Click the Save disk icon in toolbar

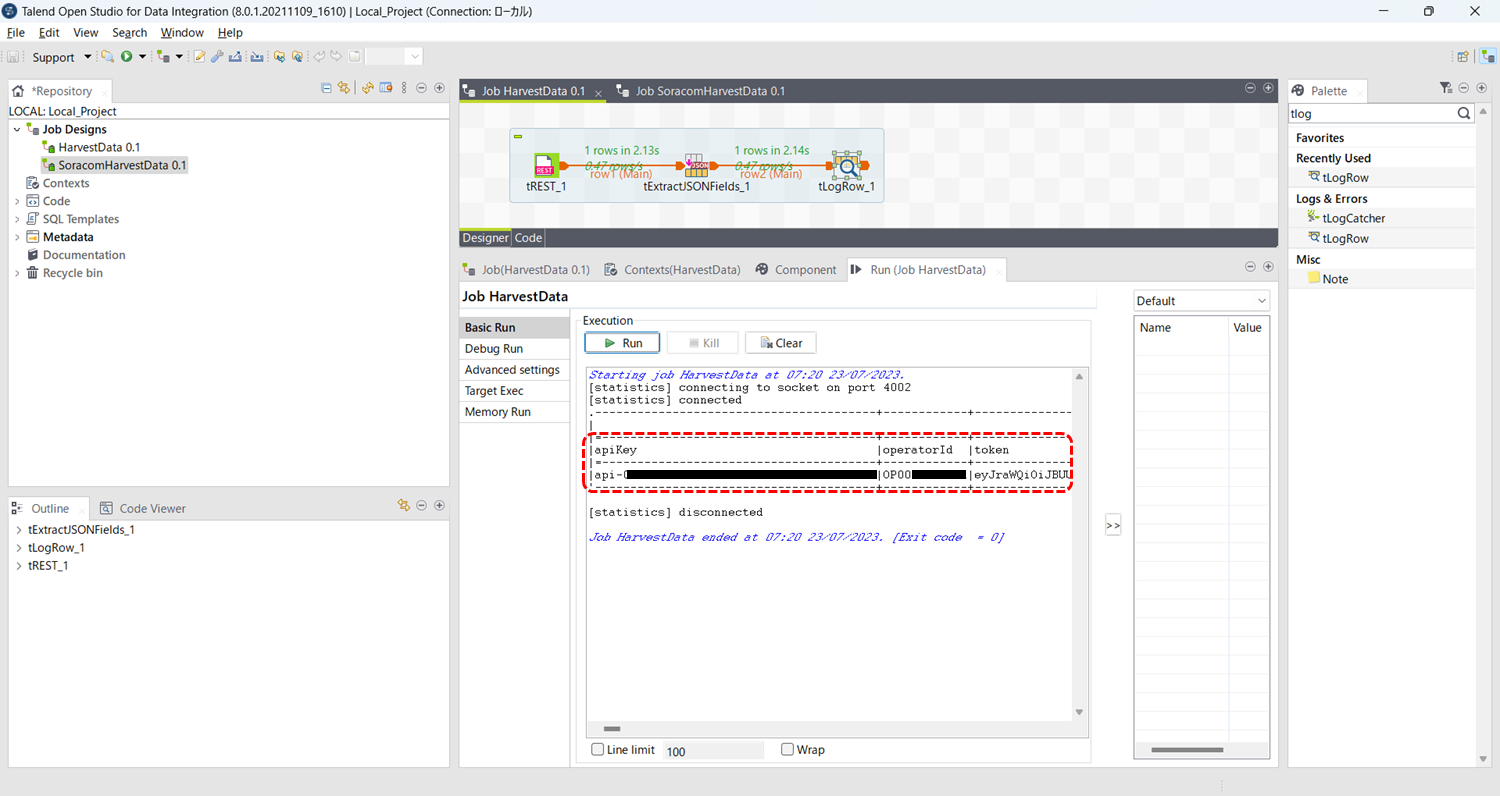click(x=13, y=57)
